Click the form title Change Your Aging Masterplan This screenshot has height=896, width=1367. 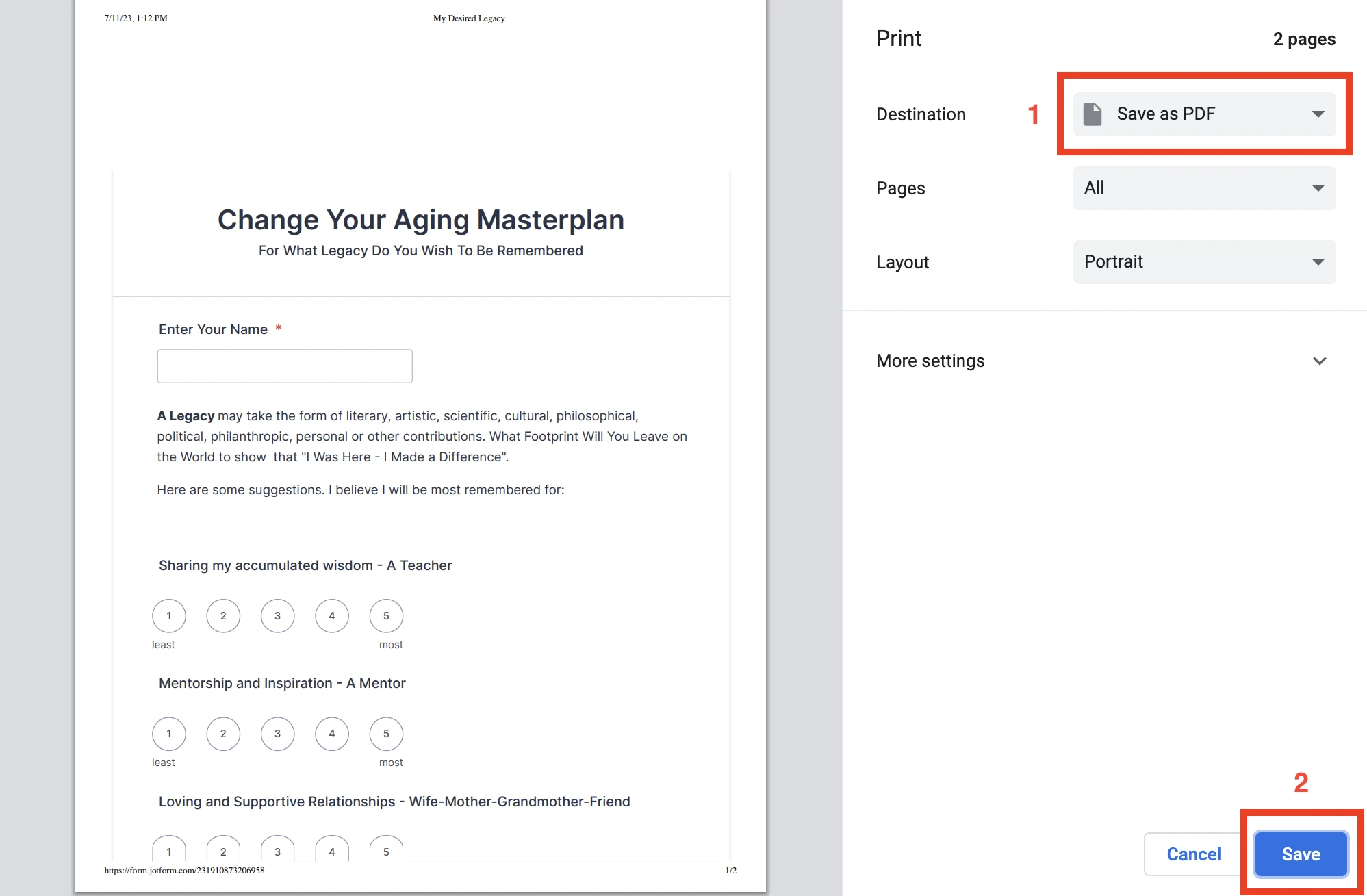pos(420,219)
